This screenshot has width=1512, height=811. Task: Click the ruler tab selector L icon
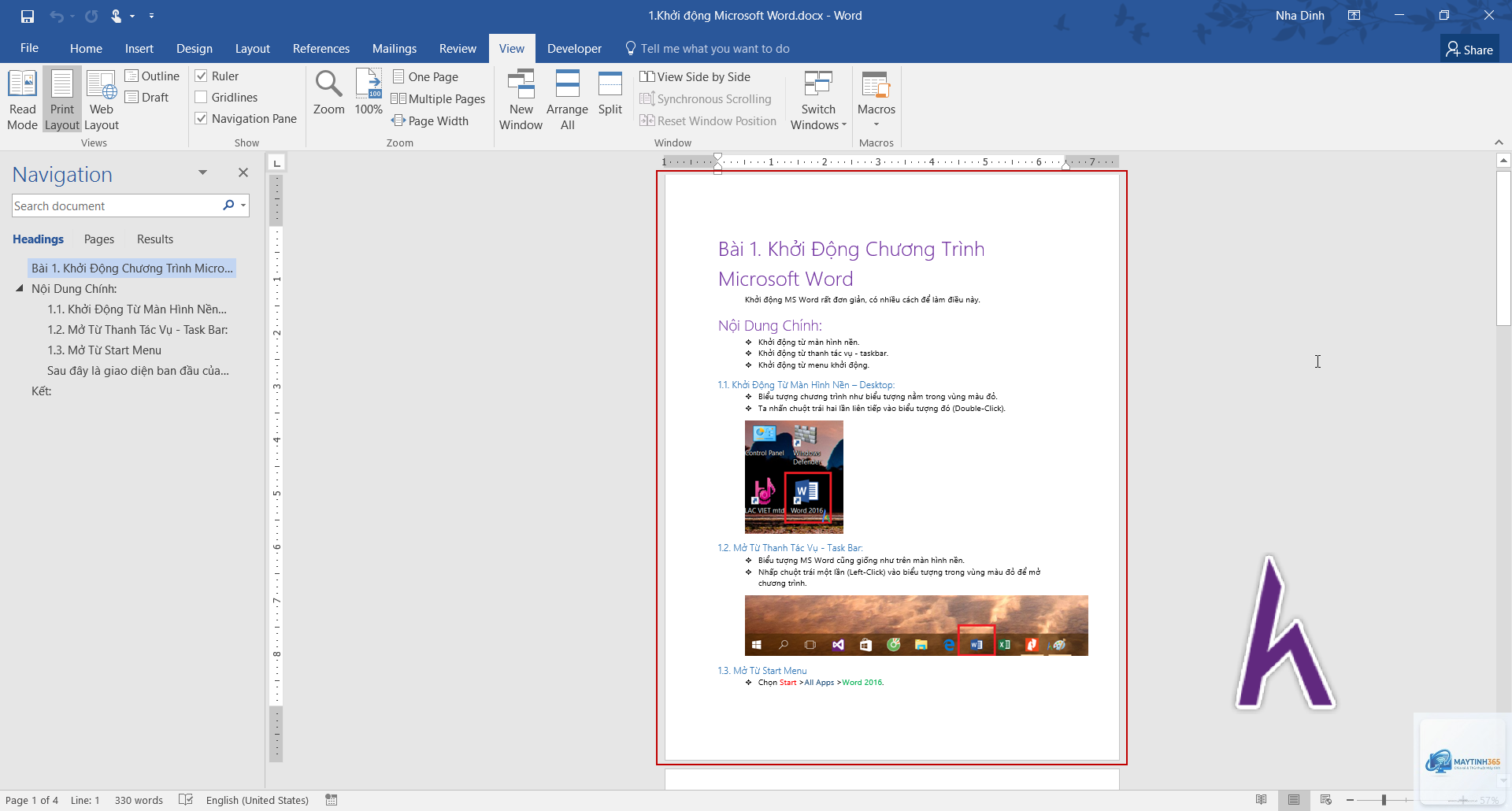(276, 163)
